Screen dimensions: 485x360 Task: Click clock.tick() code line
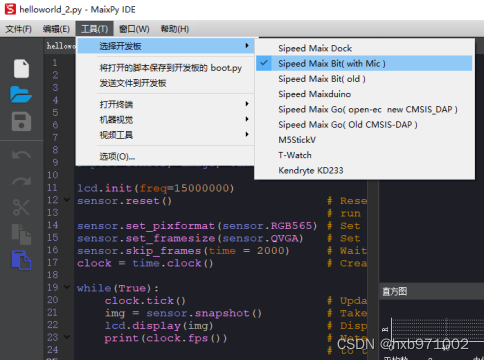pyautogui.click(x=145, y=301)
